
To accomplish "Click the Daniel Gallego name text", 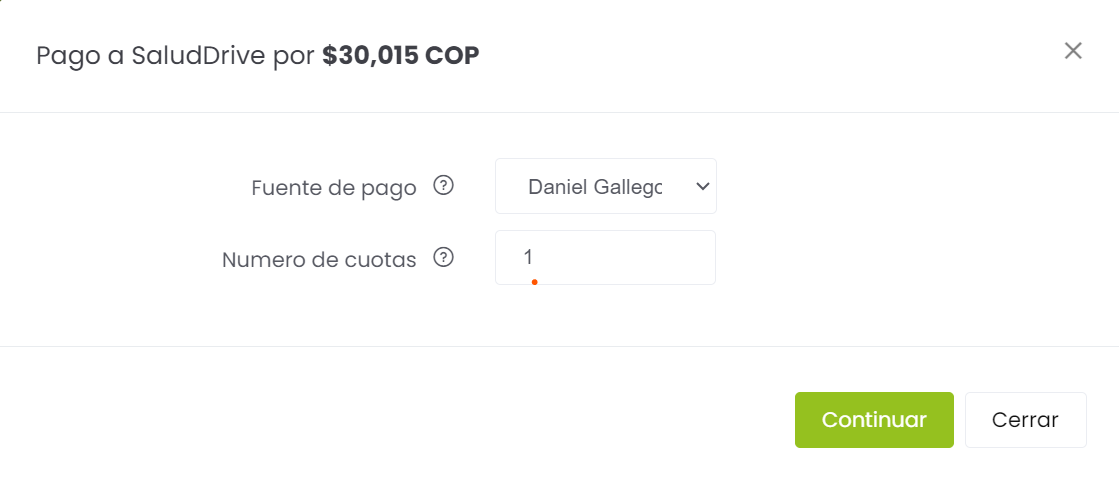I will [x=594, y=187].
